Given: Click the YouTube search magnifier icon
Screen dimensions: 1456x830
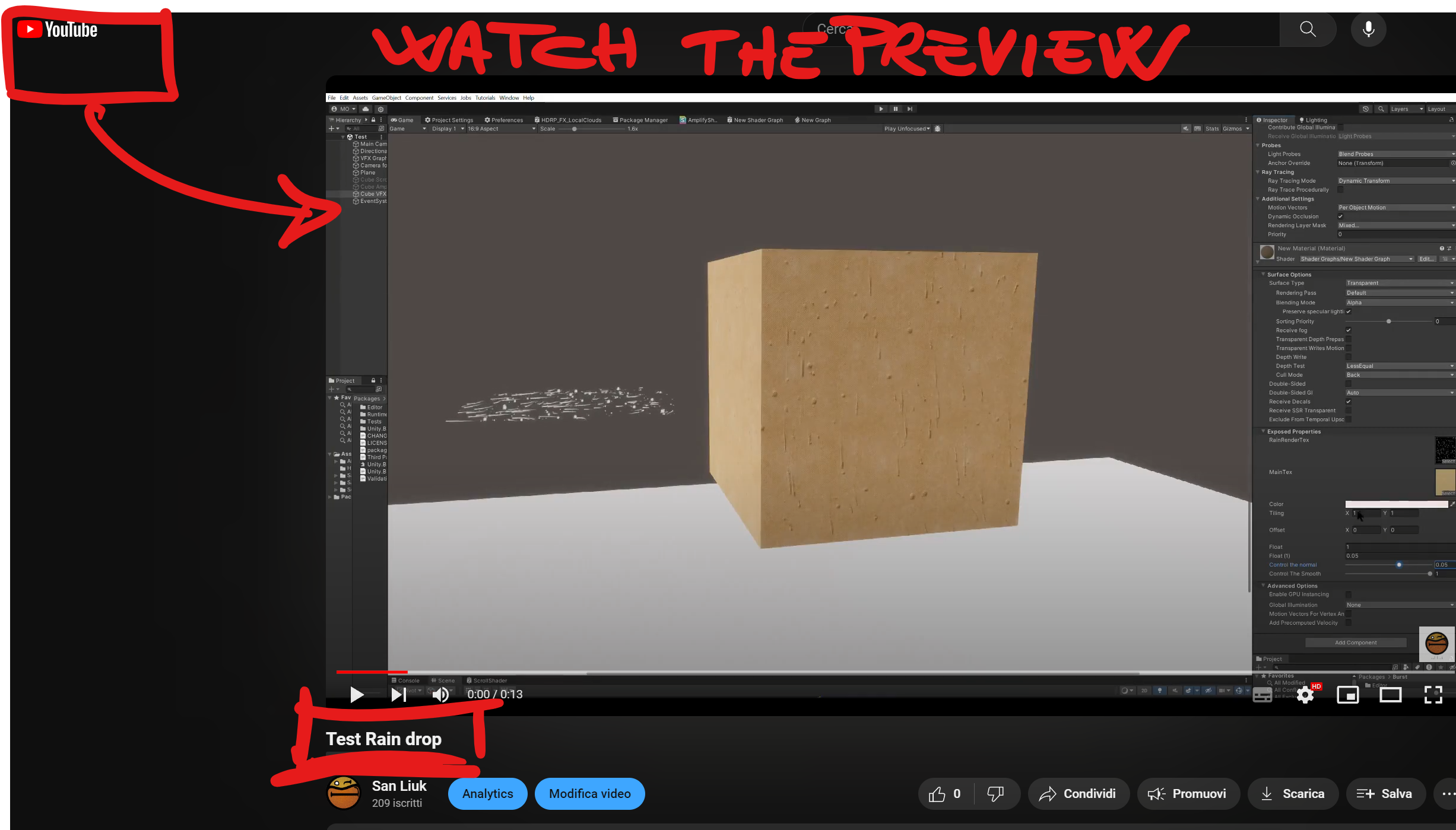Looking at the screenshot, I should pyautogui.click(x=1308, y=29).
